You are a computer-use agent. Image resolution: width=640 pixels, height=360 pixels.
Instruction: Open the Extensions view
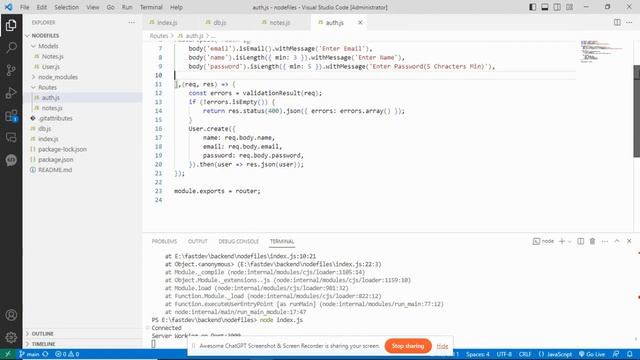pyautogui.click(x=11, y=116)
